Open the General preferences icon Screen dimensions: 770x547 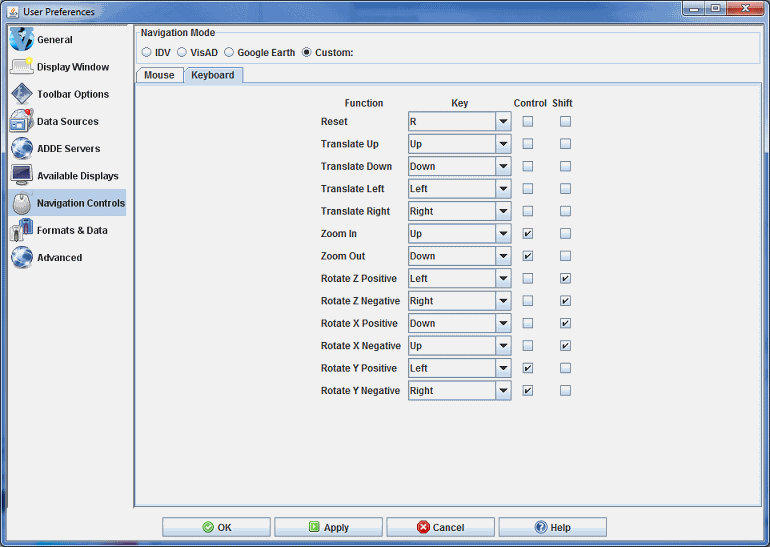coord(21,40)
